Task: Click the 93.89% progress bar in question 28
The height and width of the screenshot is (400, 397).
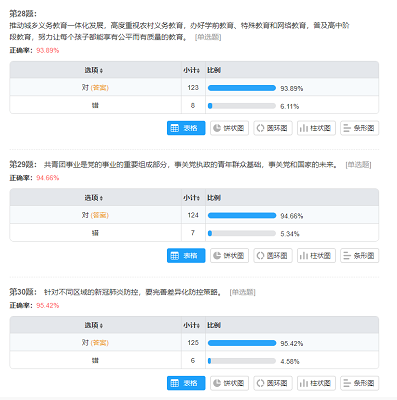Action: pos(242,88)
